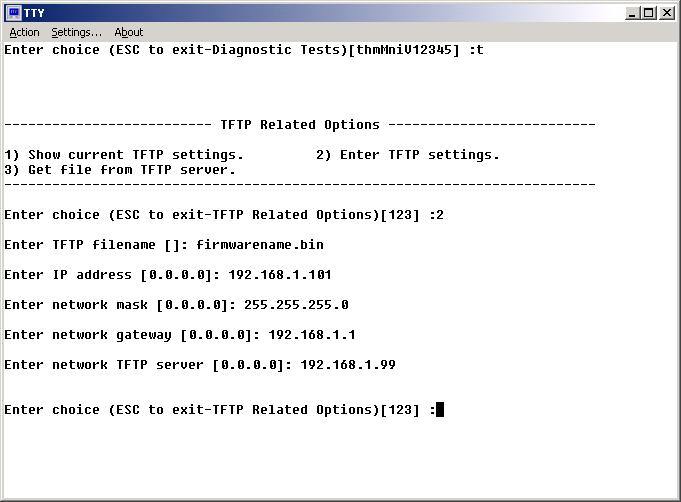Maximize the TTY window
The image size is (681, 502).
(649, 12)
